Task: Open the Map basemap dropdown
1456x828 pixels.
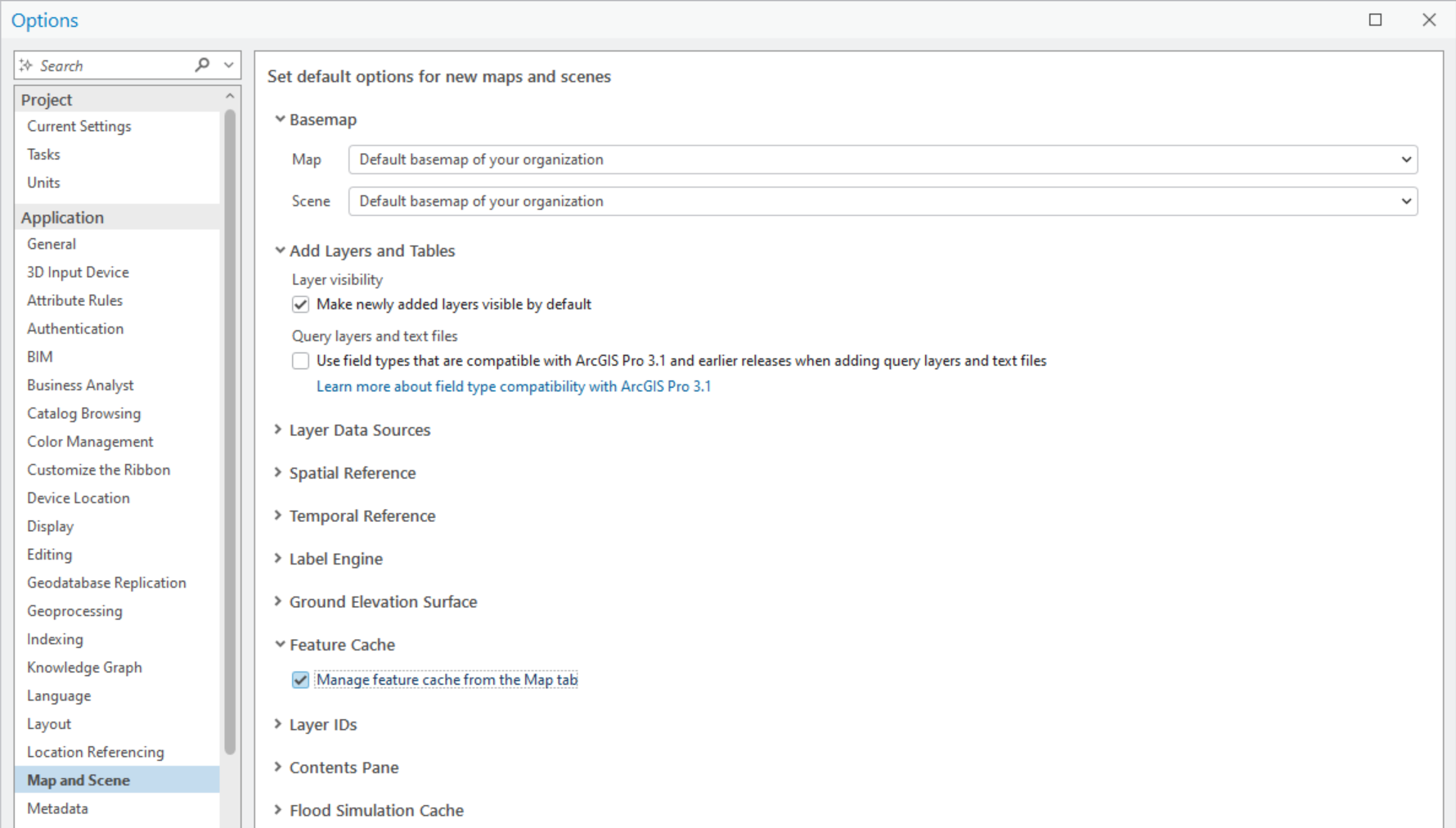Action: click(883, 160)
